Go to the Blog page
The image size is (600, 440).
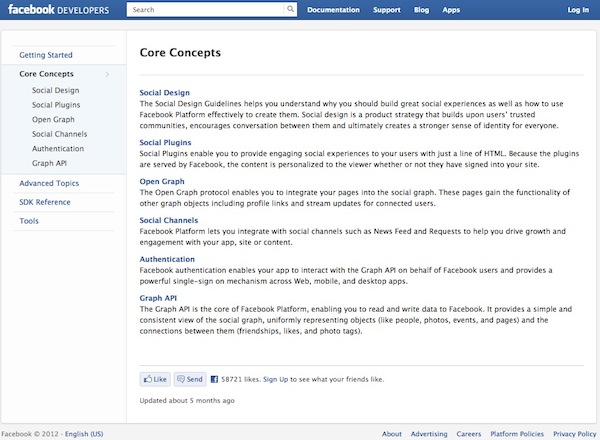pos(421,10)
